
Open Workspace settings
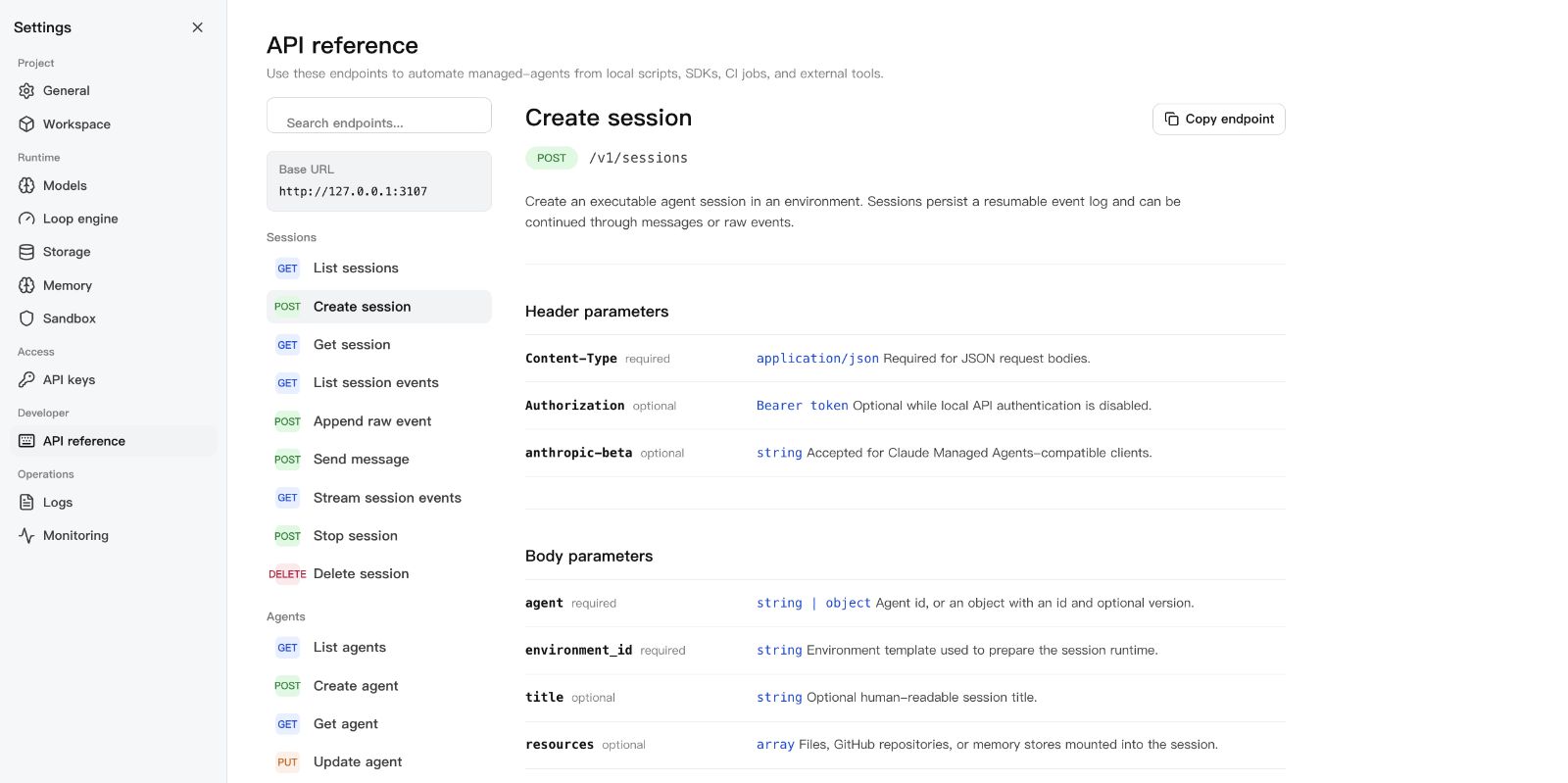click(x=114, y=124)
